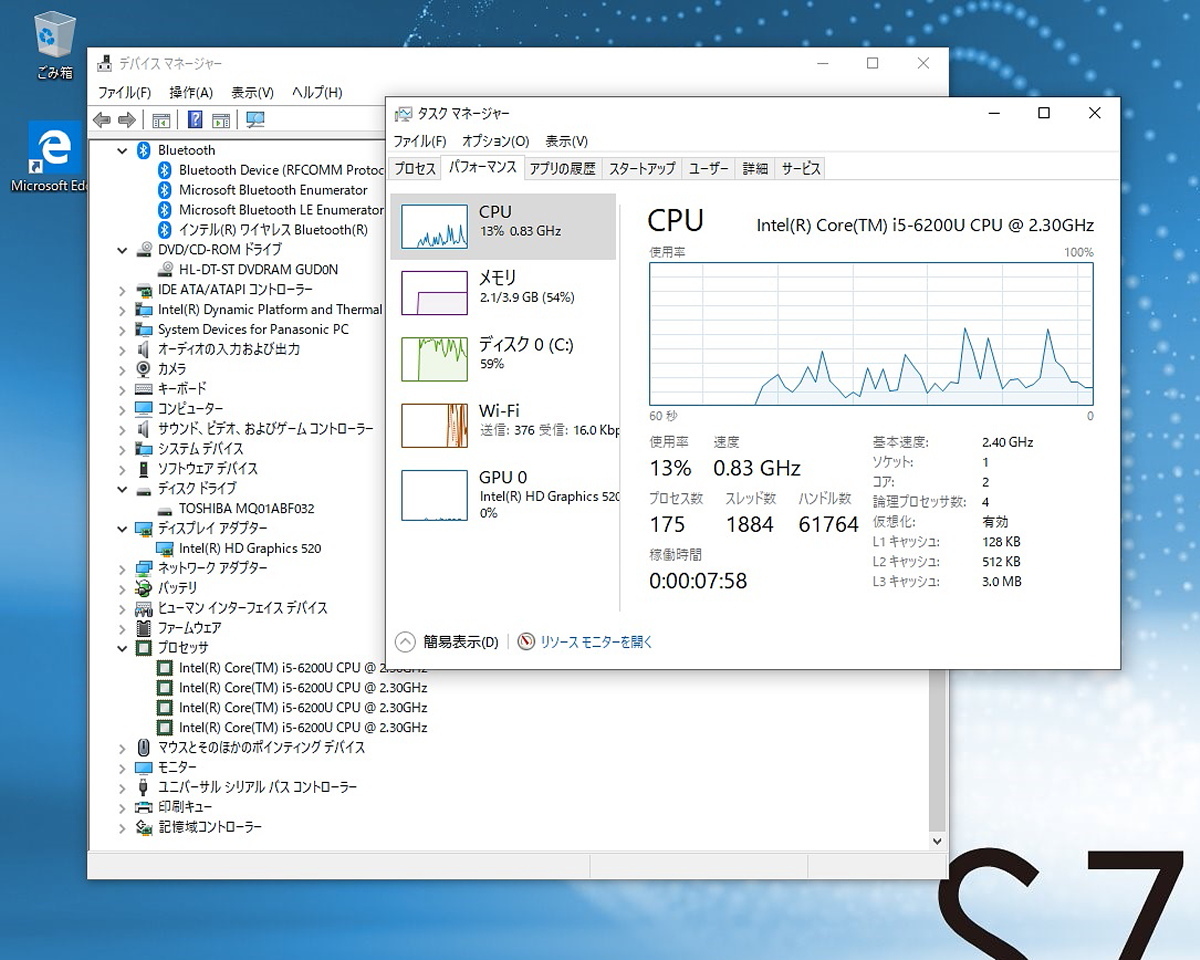The width and height of the screenshot is (1200, 960).
Task: Collapse the ディスク ドライブ node
Action: (x=122, y=489)
